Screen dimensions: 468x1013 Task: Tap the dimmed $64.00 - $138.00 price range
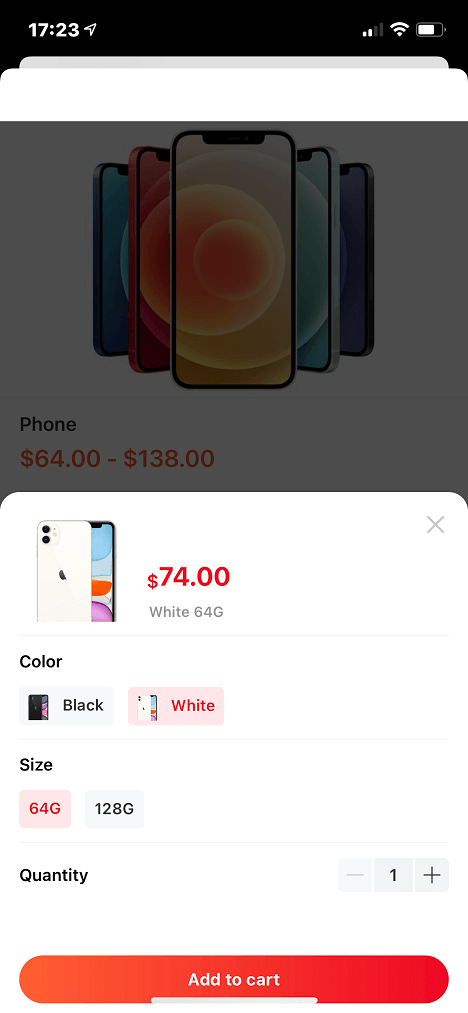pyautogui.click(x=117, y=458)
